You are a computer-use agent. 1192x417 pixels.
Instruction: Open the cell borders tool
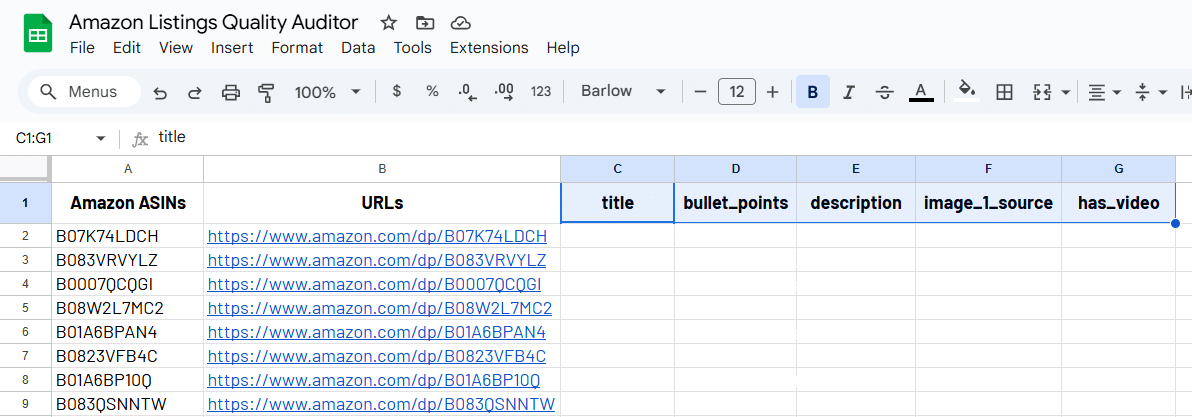[x=1005, y=92]
